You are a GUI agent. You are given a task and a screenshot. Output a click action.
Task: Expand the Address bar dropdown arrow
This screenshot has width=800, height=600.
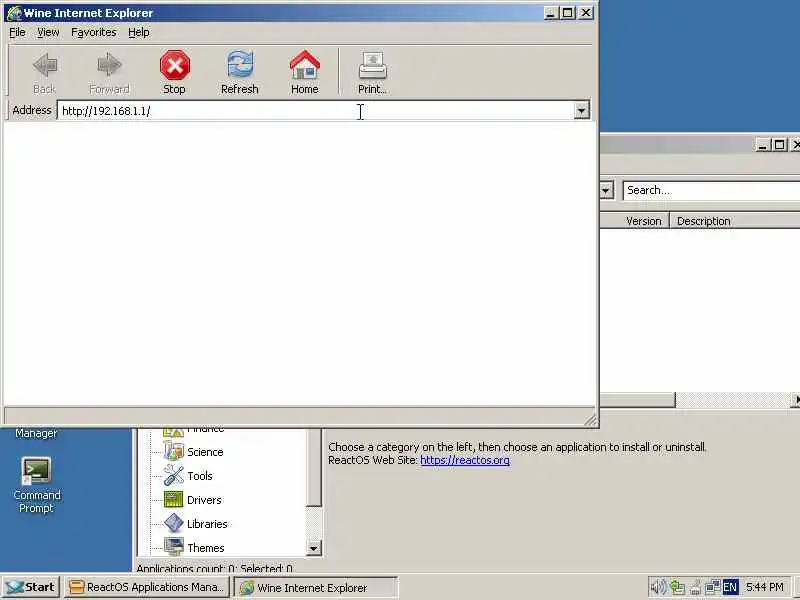click(x=581, y=110)
